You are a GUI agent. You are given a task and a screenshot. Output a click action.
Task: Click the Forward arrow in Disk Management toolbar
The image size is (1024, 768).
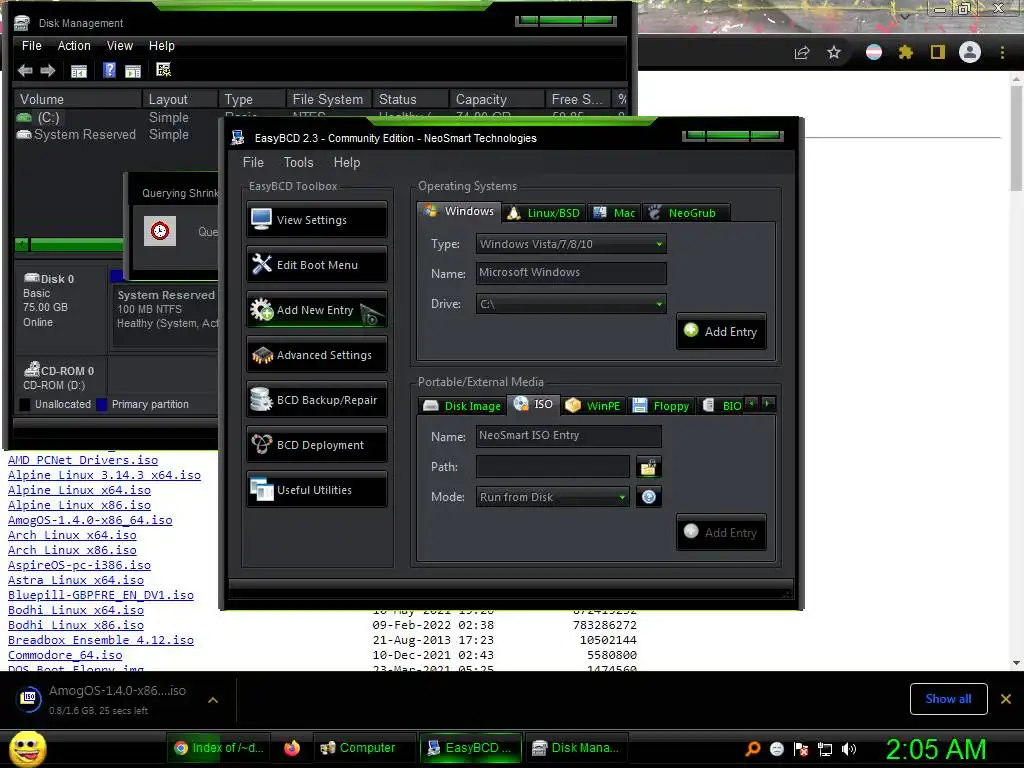tap(48, 71)
